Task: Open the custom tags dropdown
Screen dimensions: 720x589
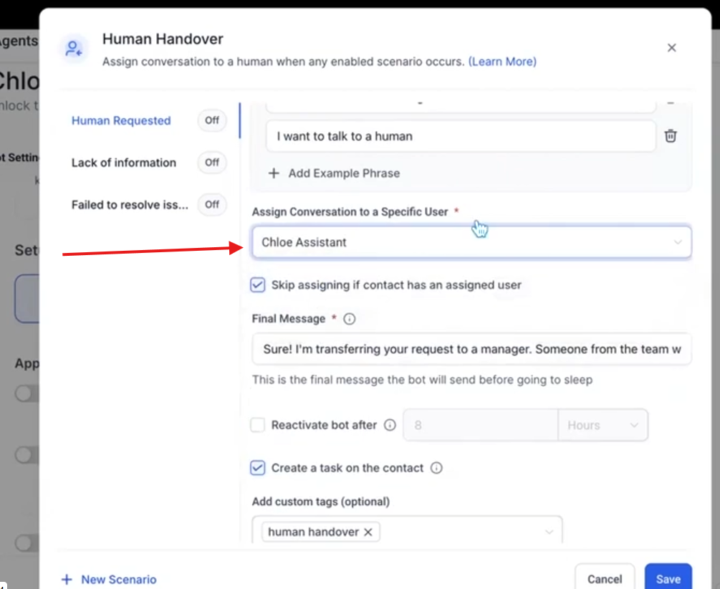Action: [x=548, y=532]
